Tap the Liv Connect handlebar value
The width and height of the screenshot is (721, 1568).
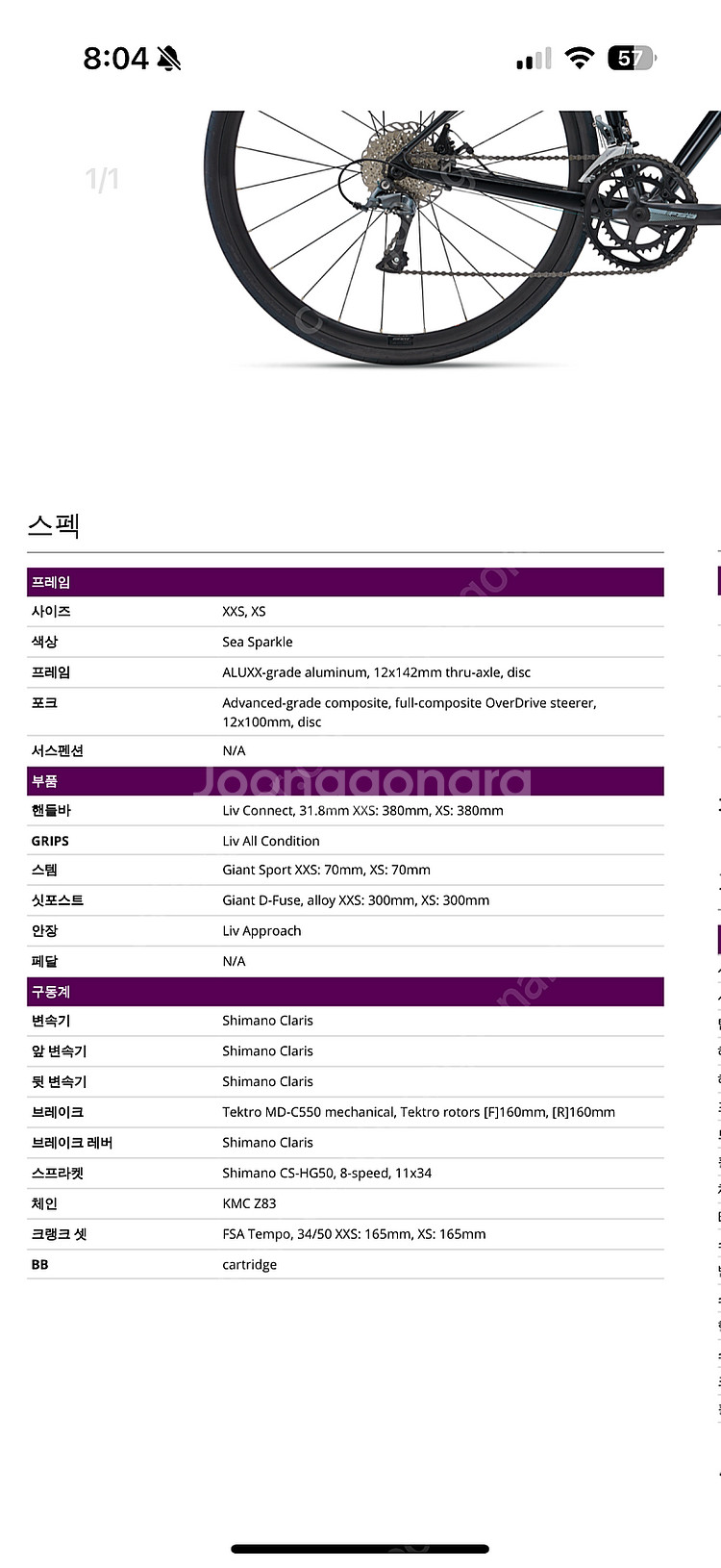[x=363, y=810]
